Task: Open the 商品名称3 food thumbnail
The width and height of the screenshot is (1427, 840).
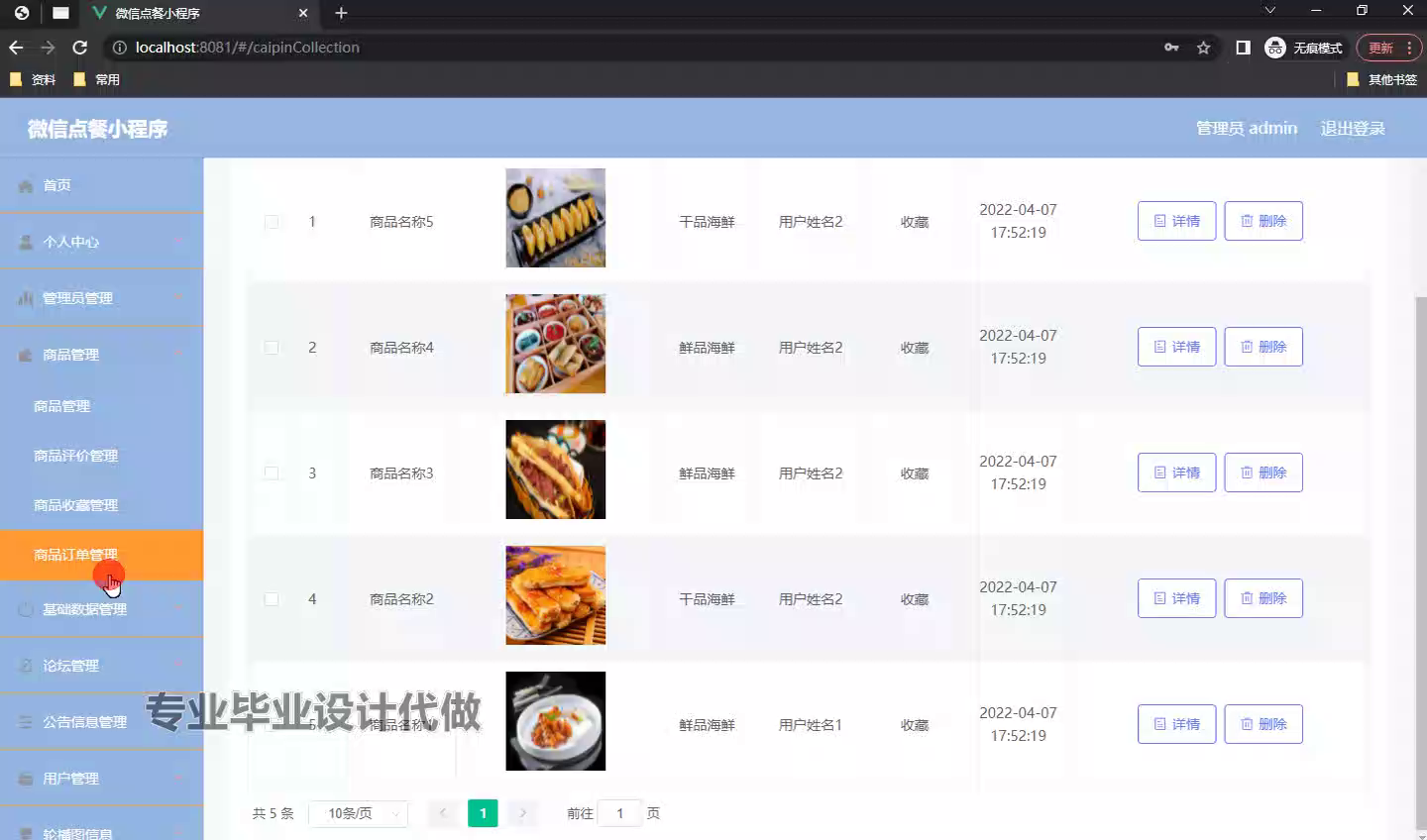Action: [555, 470]
